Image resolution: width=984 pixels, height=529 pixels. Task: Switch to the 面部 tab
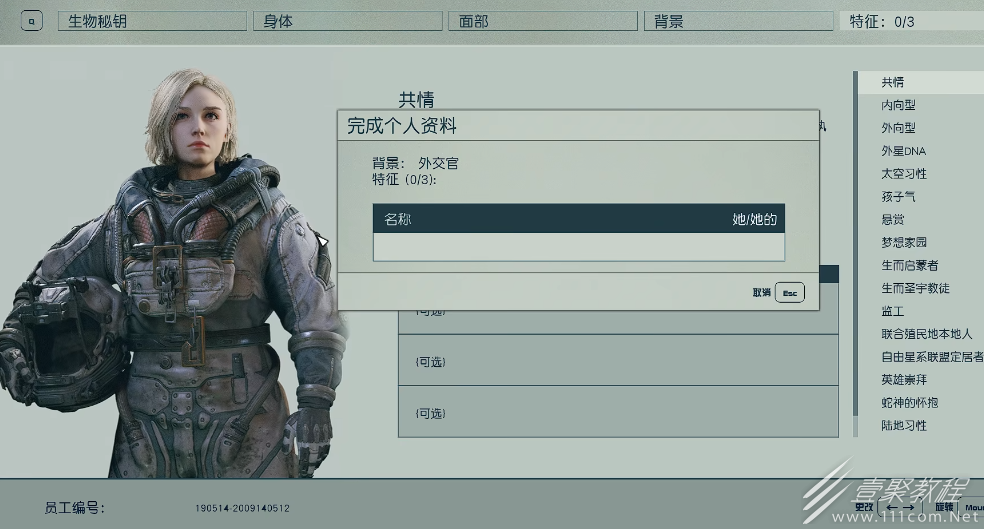click(543, 21)
